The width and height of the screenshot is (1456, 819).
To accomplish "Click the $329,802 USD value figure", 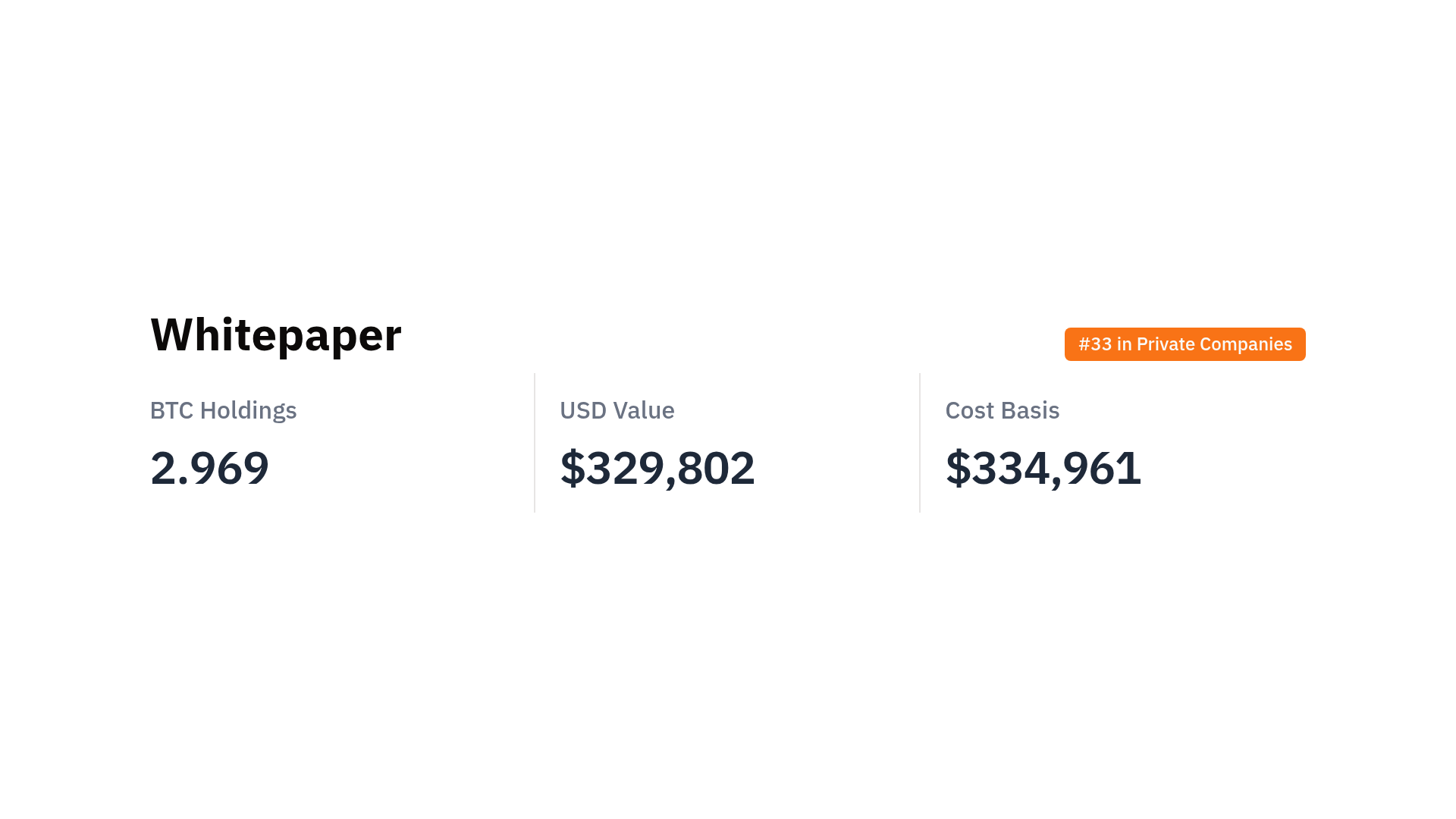I will click(657, 468).
